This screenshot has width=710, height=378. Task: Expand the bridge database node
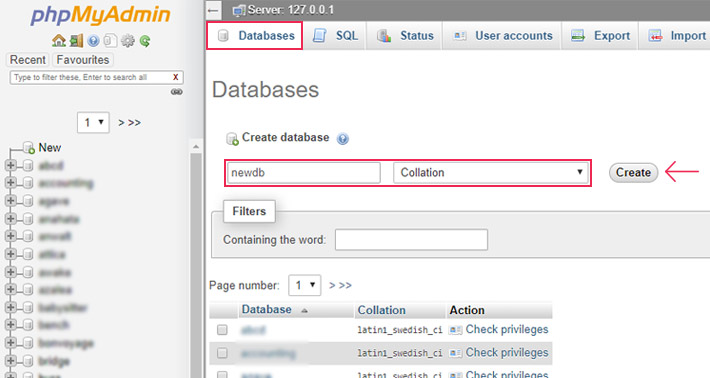coord(10,361)
